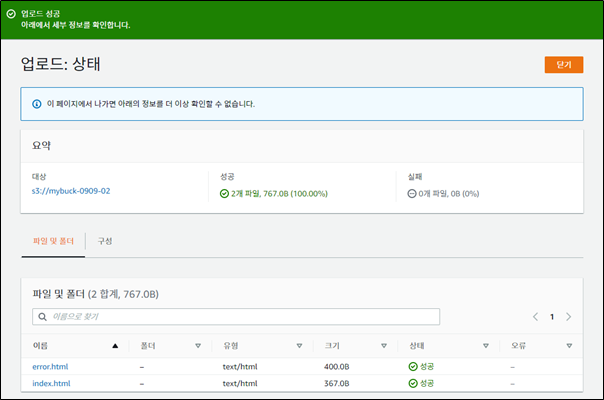The height and width of the screenshot is (400, 604).
Task: Open the error.html file link
Action: (x=50, y=367)
